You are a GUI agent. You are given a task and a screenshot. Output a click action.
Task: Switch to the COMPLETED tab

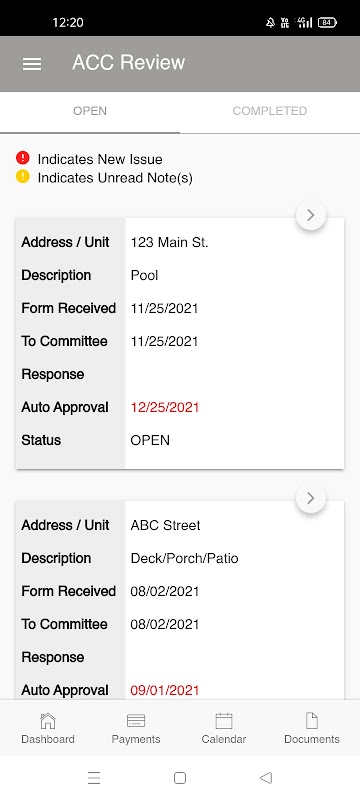pos(270,111)
